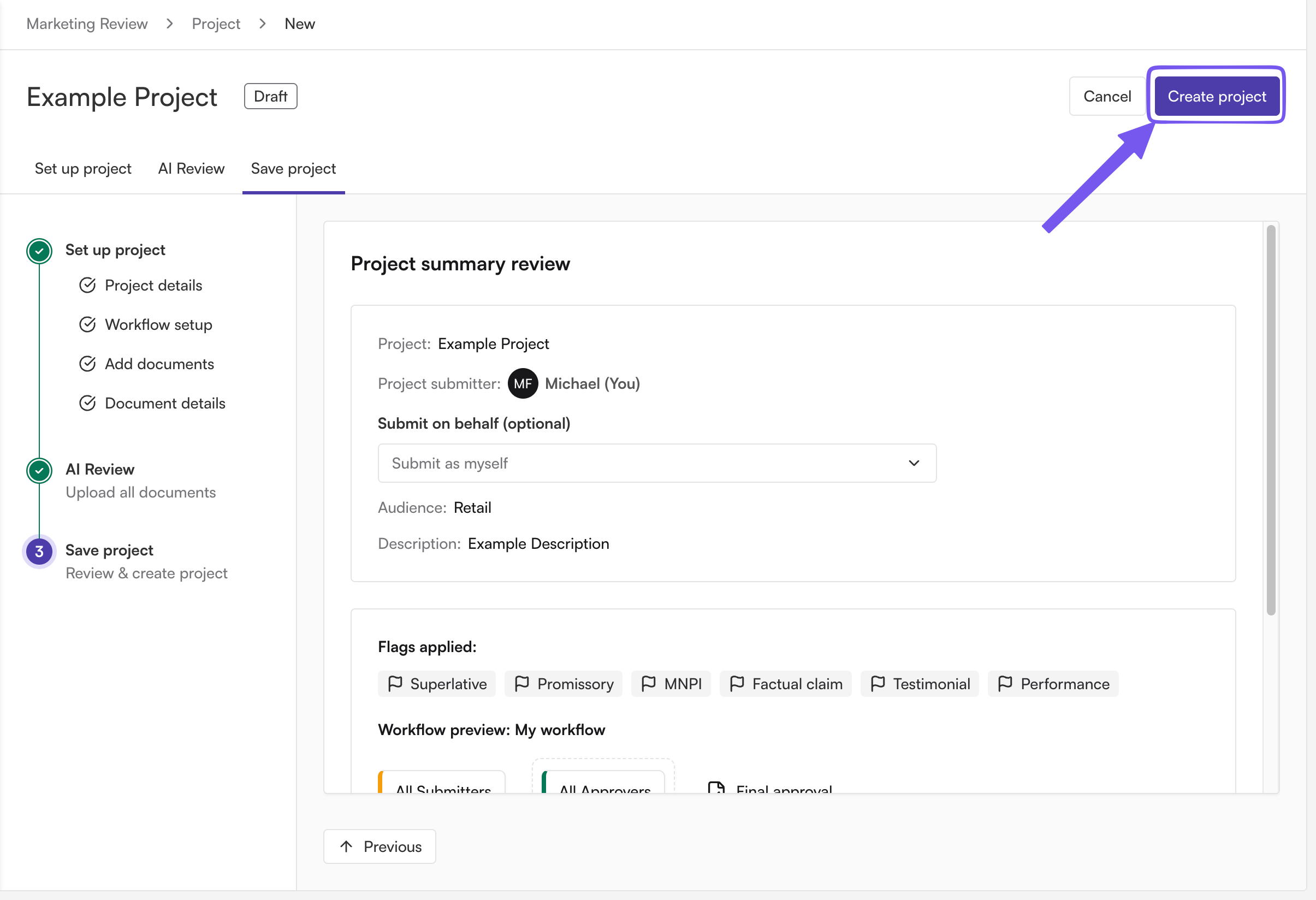Open the Marketing Review breadcrumb
Viewport: 1316px width, 900px height.
click(x=87, y=24)
